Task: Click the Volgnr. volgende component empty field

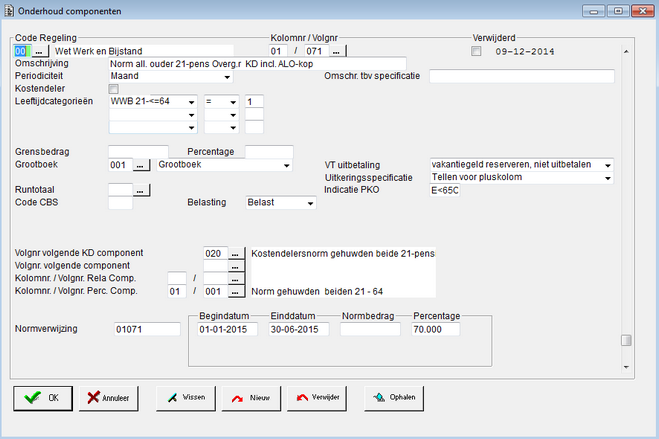Action: (216, 266)
